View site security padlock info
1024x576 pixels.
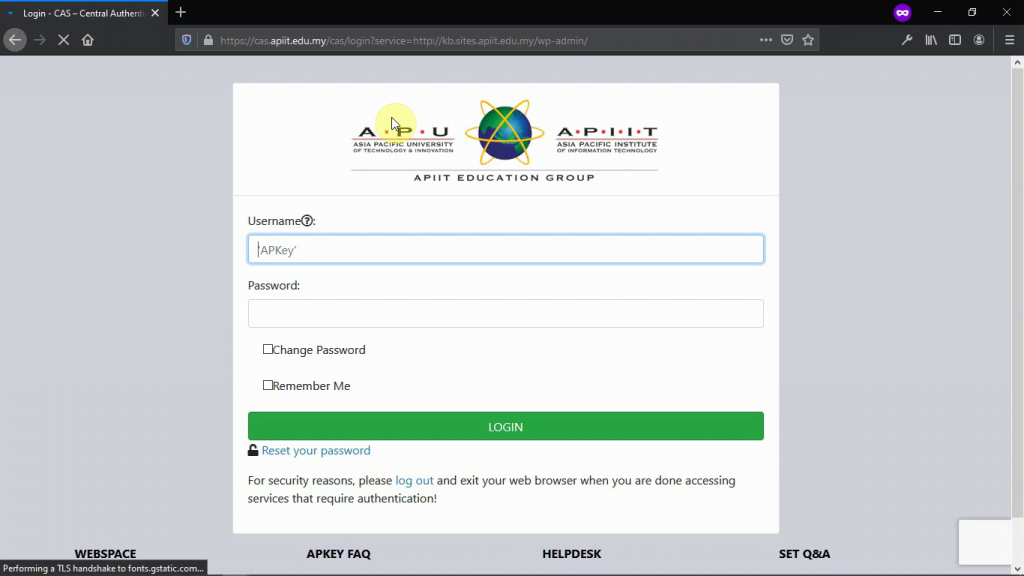point(208,40)
